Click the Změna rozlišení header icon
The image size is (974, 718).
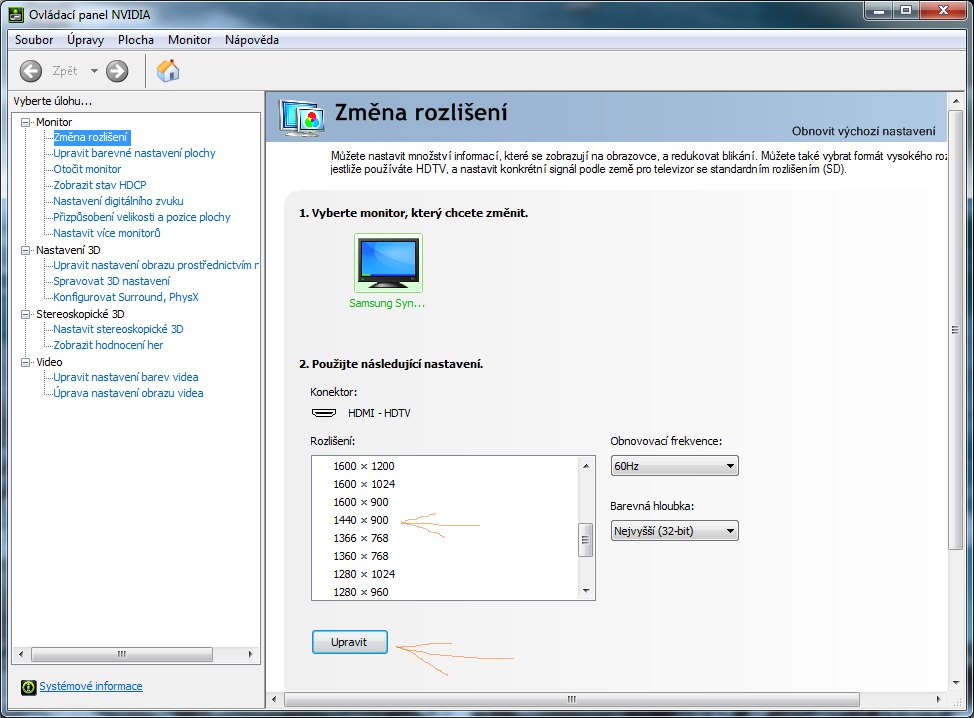coord(302,117)
